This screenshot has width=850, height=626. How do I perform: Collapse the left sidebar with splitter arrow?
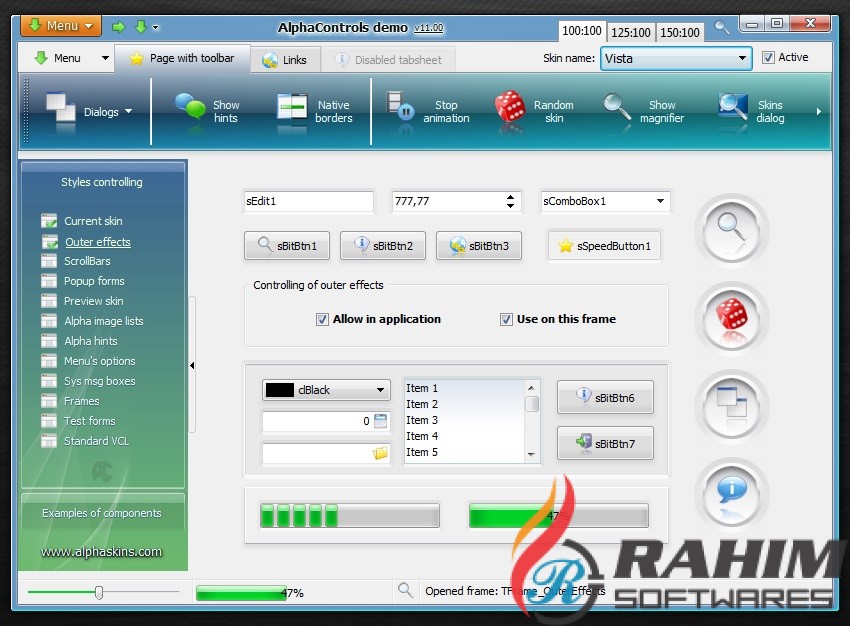[192, 365]
